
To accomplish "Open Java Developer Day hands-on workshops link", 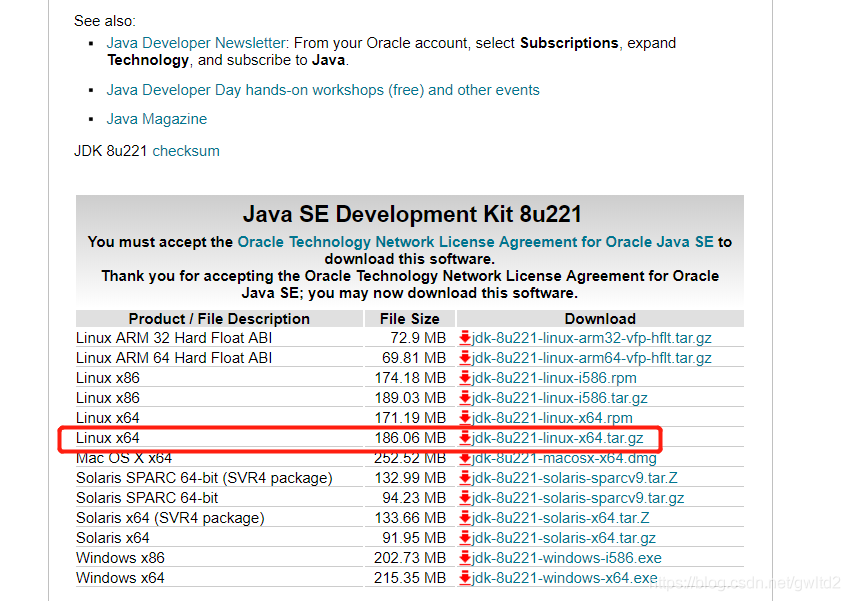I will pos(323,90).
